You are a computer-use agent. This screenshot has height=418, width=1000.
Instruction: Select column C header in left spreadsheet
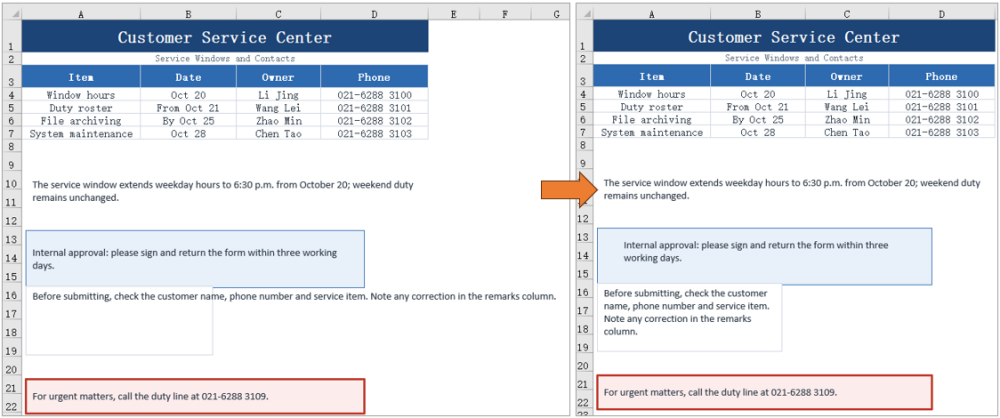coord(278,14)
